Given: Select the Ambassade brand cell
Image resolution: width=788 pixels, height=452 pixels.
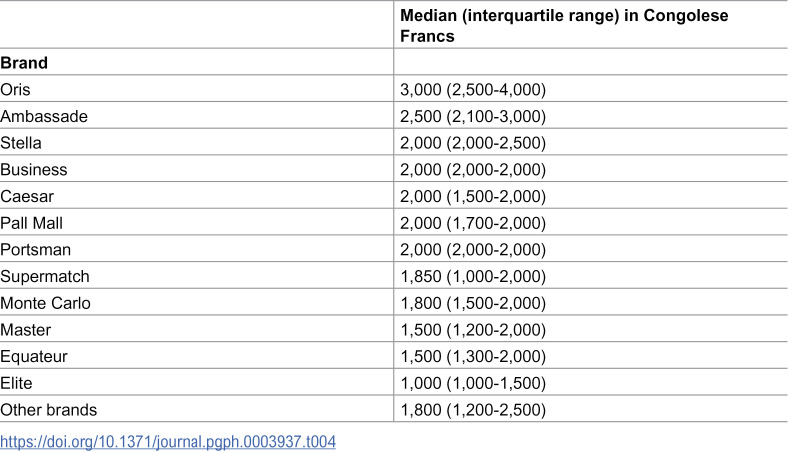Looking at the screenshot, I should [44, 116].
